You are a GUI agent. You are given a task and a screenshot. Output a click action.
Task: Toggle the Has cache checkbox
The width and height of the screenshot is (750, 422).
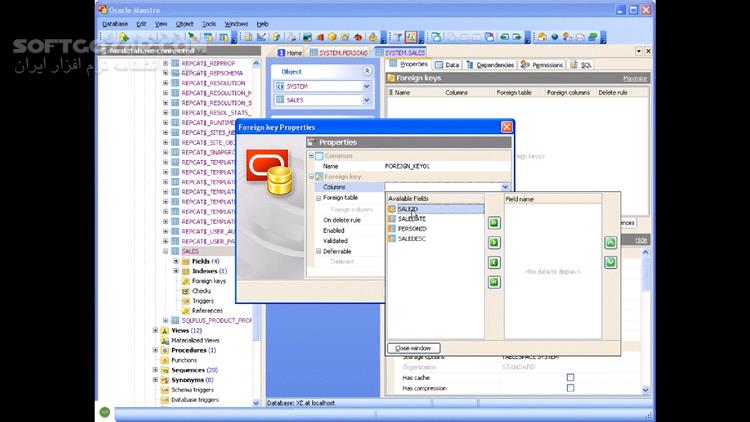click(x=570, y=378)
